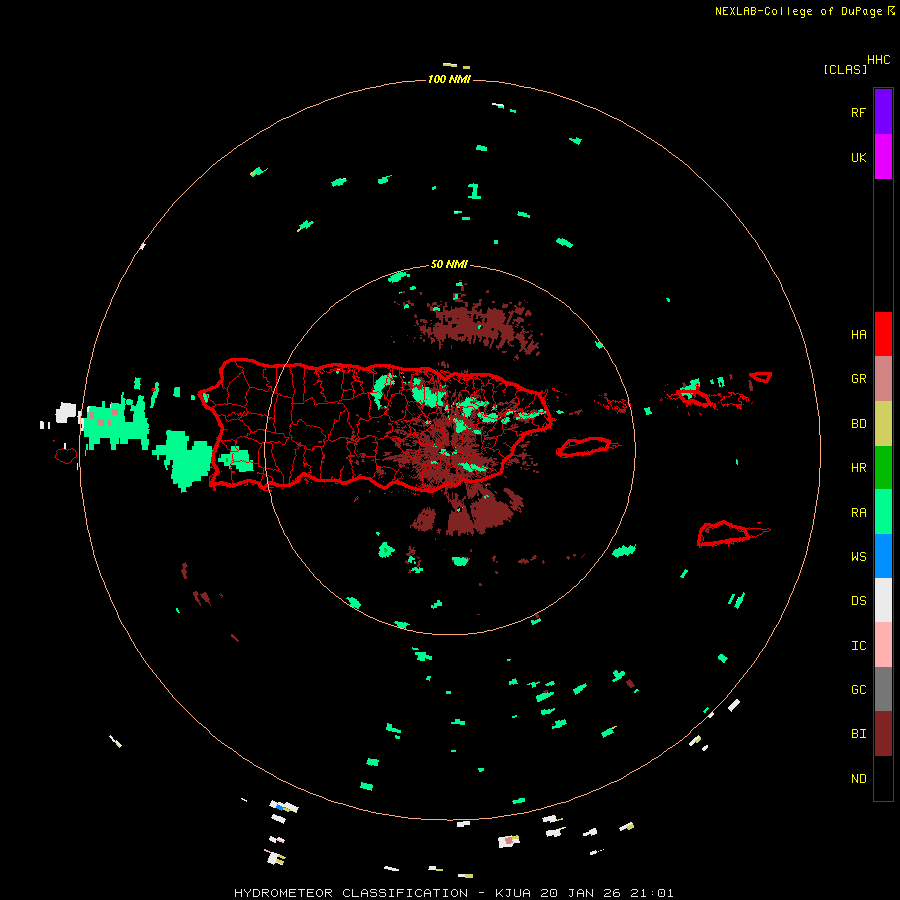Select the BI brown legend swatch

click(883, 734)
